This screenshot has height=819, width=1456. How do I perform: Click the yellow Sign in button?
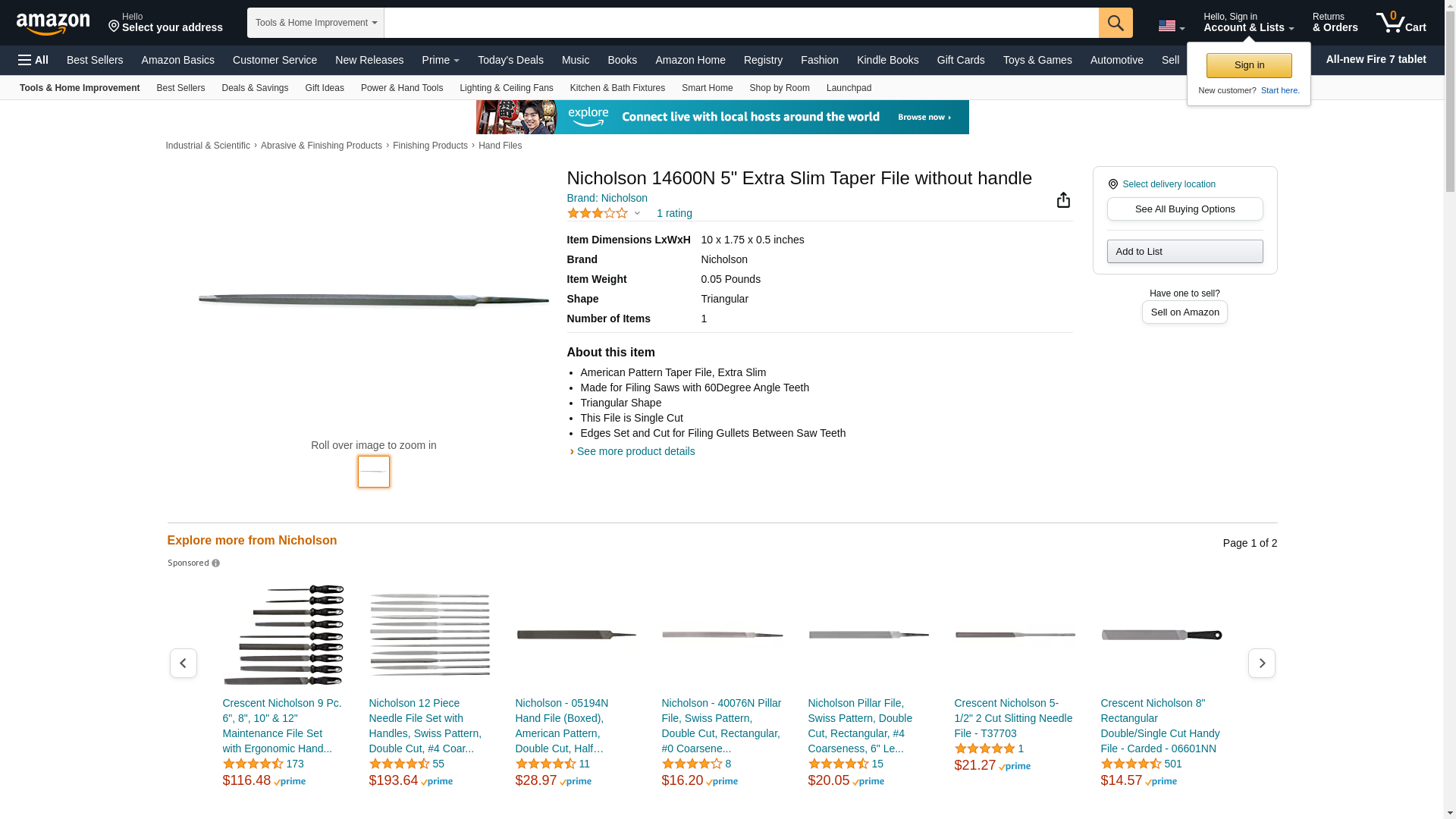pyautogui.click(x=1248, y=65)
